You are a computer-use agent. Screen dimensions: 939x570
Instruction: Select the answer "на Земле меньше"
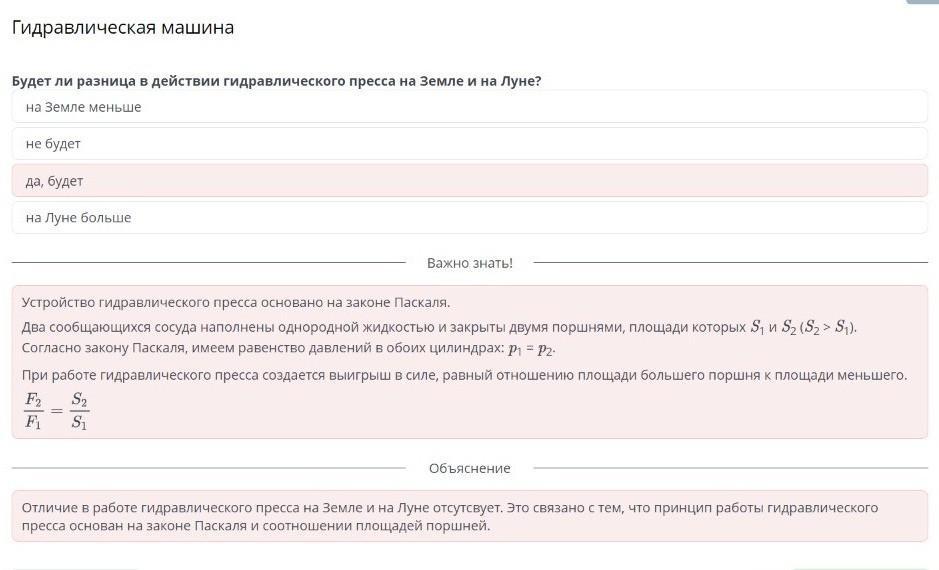[84, 107]
